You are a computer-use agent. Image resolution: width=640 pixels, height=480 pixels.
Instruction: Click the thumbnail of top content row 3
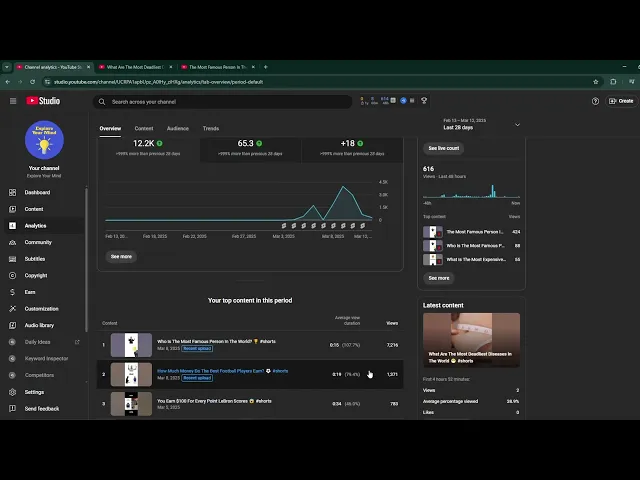(x=131, y=404)
